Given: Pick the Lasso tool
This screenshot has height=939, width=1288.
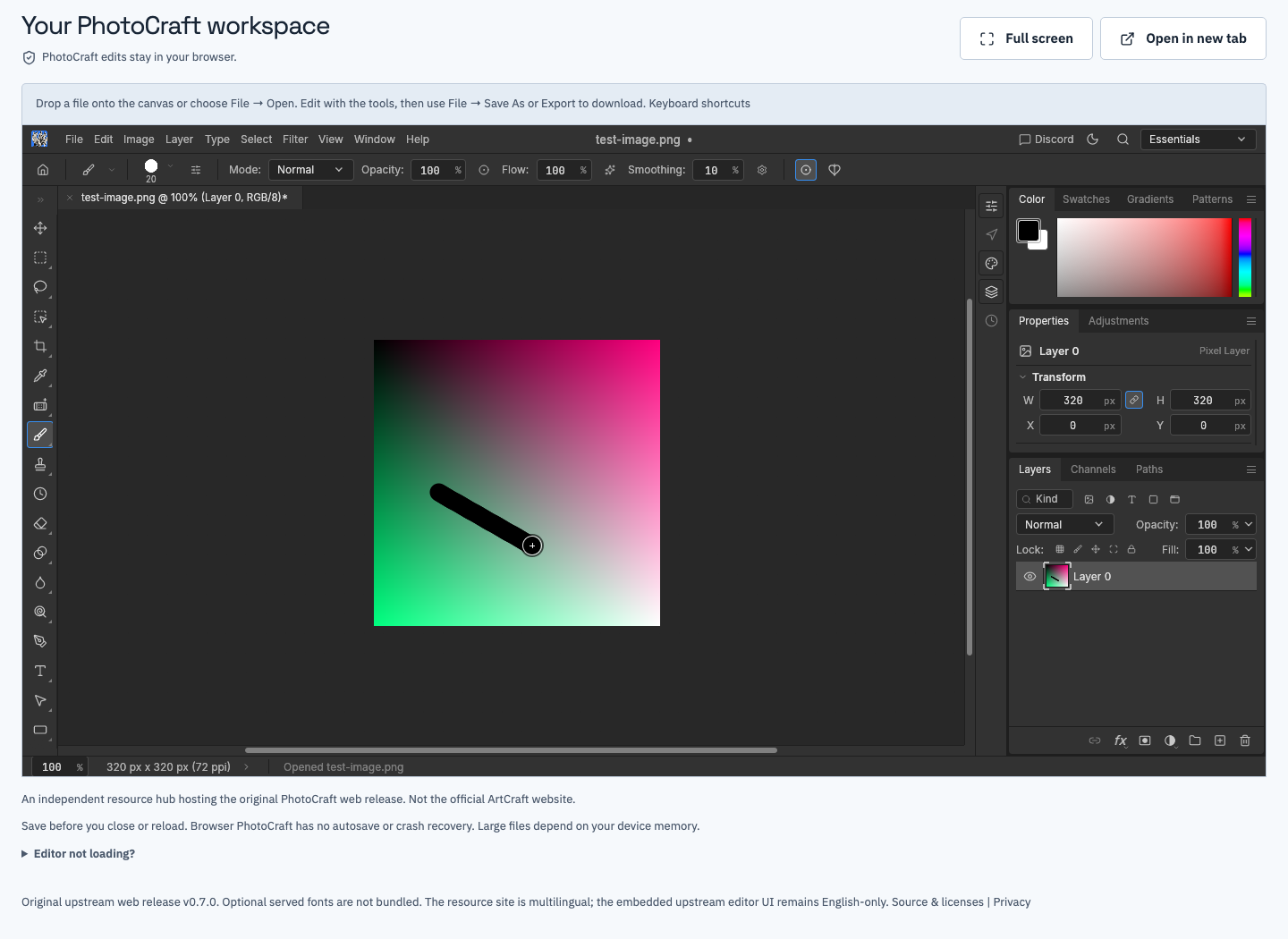Looking at the screenshot, I should [x=40, y=287].
